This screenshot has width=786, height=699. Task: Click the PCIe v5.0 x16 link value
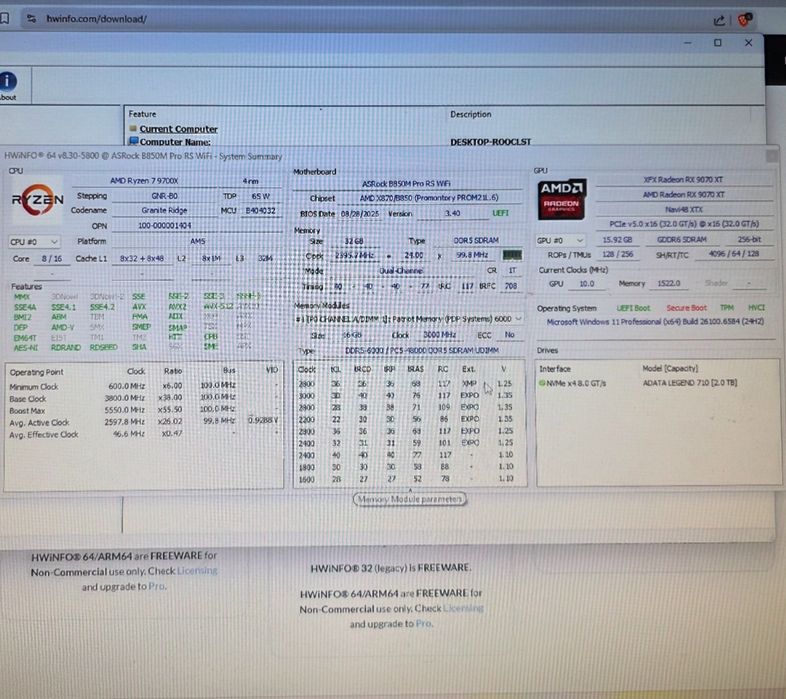pyautogui.click(x=684, y=224)
